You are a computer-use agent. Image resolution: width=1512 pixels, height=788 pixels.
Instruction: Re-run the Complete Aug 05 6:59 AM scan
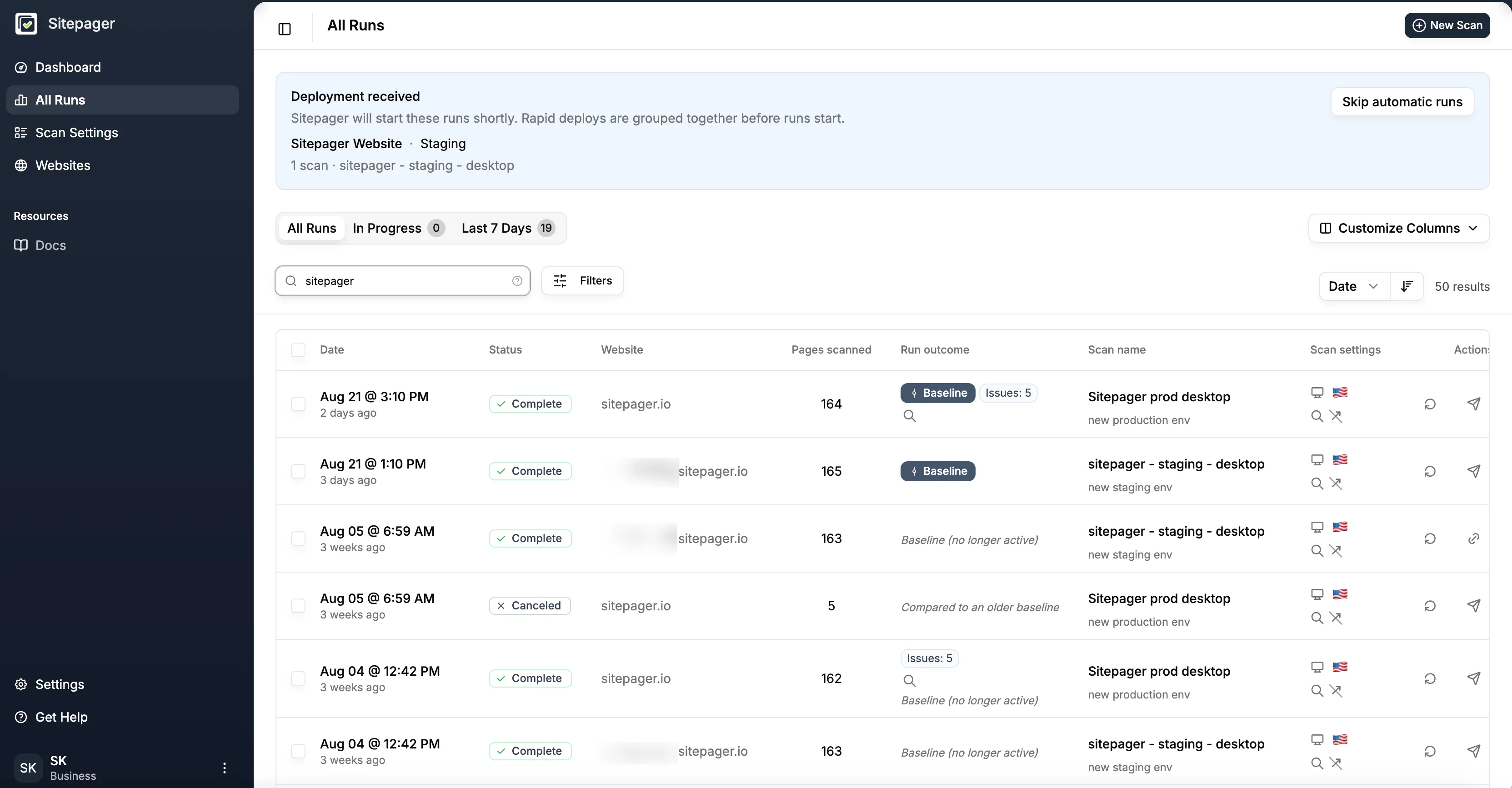coord(1430,539)
